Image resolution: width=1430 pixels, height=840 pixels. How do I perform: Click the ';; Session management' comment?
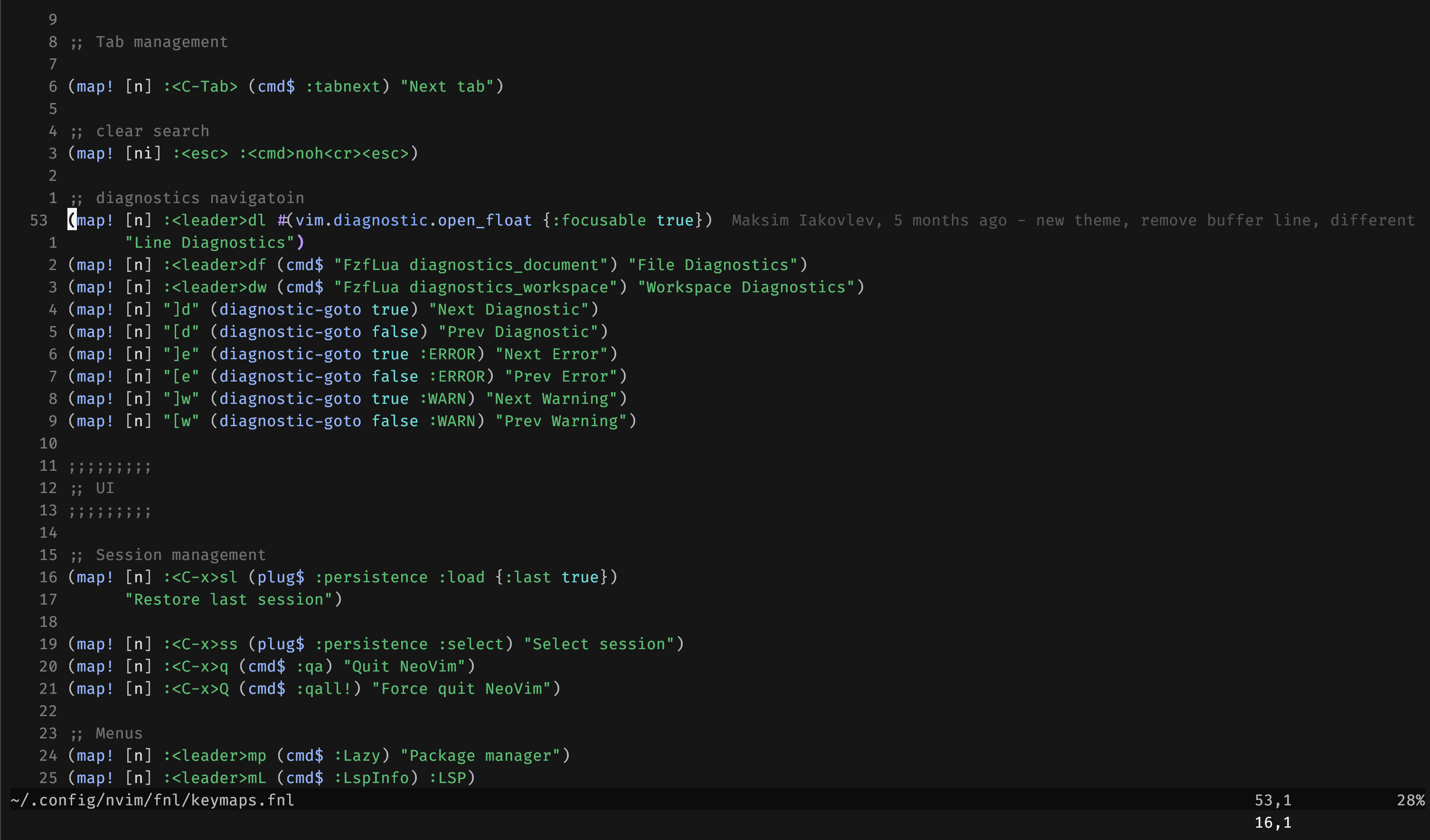pos(168,555)
